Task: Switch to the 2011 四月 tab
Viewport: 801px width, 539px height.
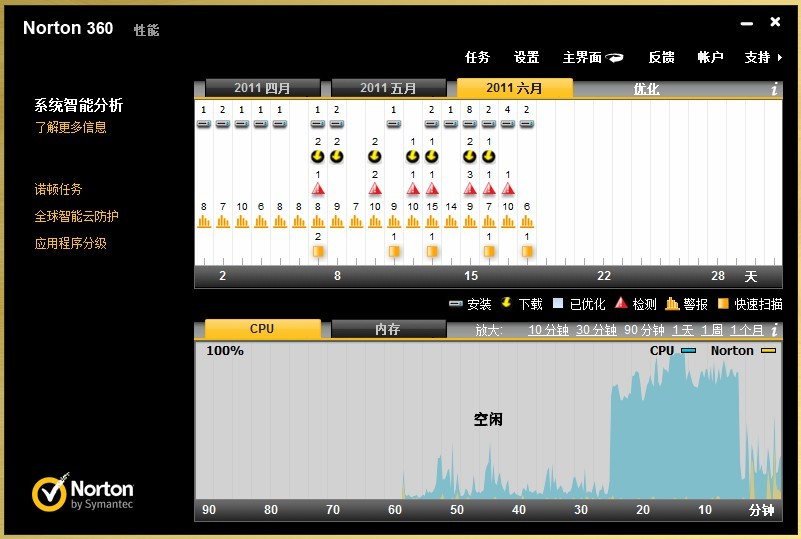Action: coord(262,88)
